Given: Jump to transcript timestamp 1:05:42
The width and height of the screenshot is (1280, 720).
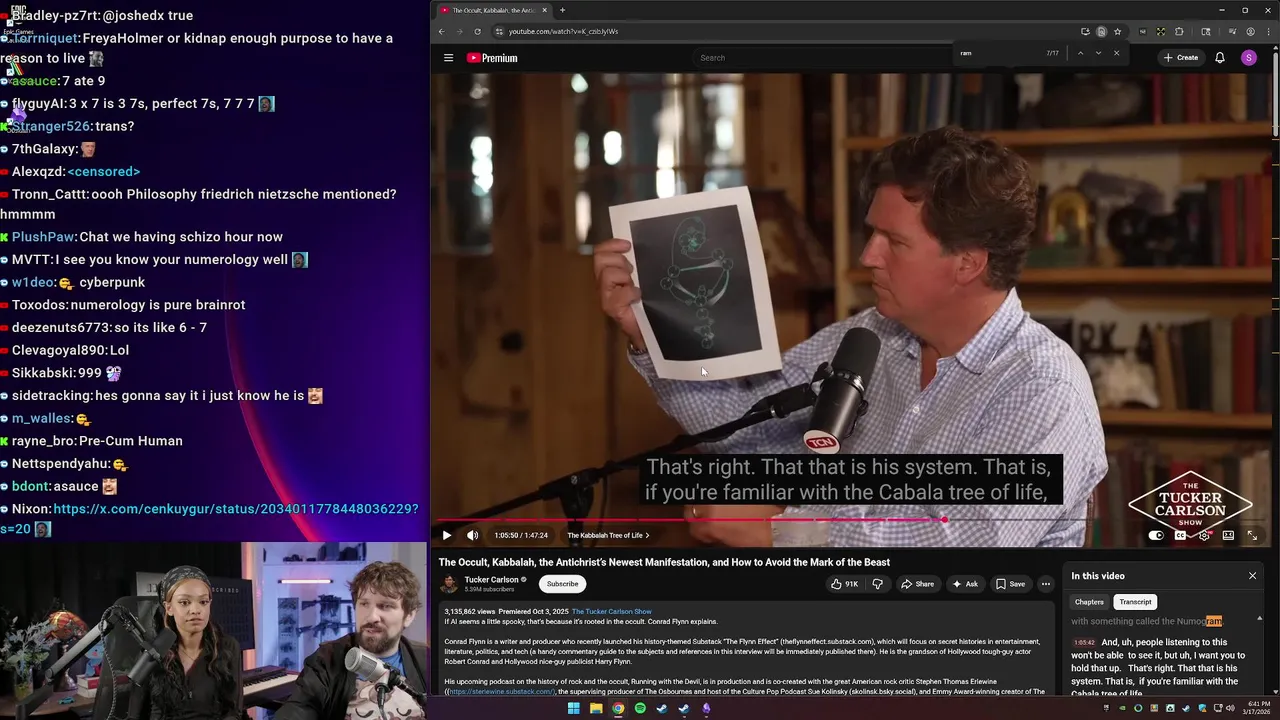Looking at the screenshot, I should pos(1083,643).
